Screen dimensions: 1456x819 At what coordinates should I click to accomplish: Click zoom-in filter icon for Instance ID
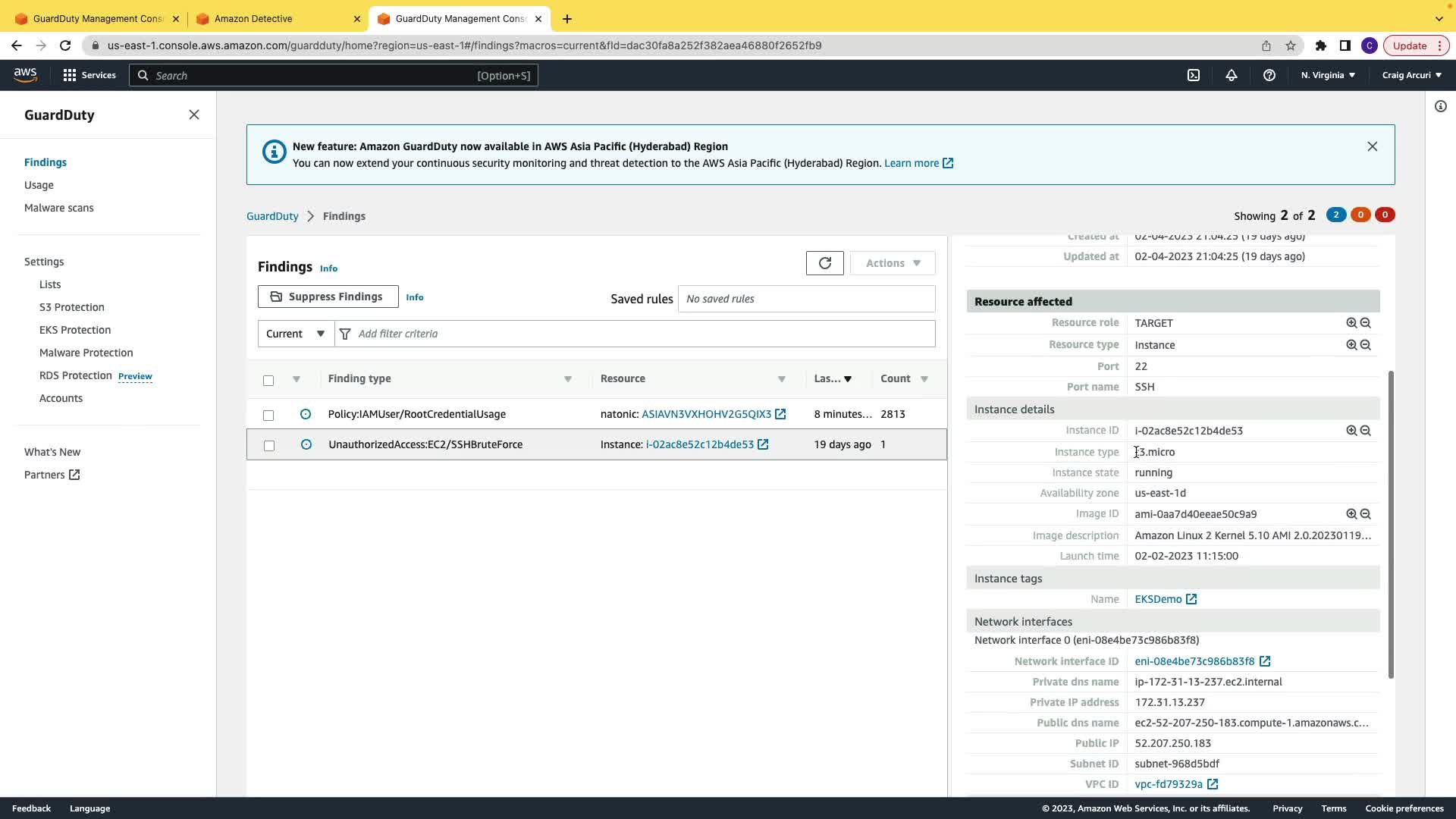click(x=1351, y=431)
